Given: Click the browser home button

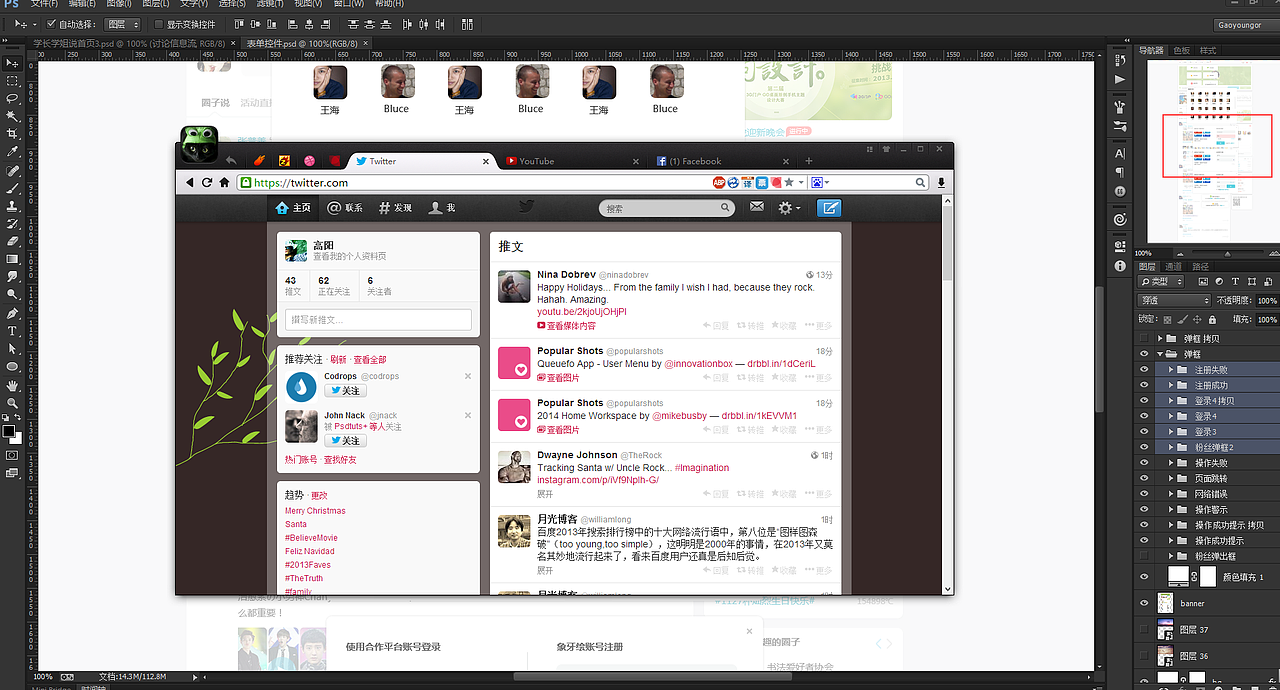Looking at the screenshot, I should coord(225,182).
